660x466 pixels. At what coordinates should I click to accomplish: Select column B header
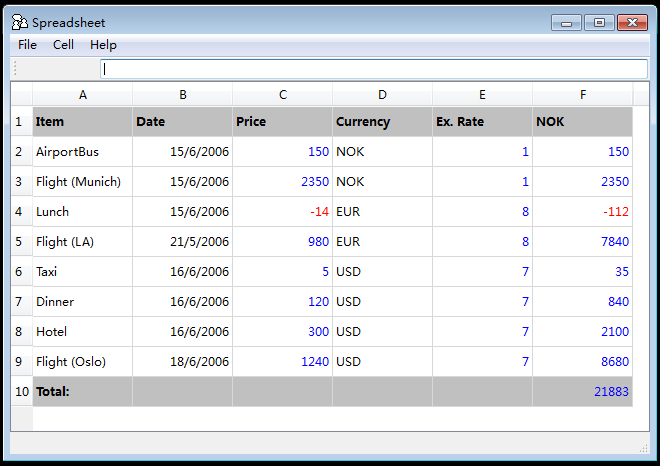click(x=183, y=94)
